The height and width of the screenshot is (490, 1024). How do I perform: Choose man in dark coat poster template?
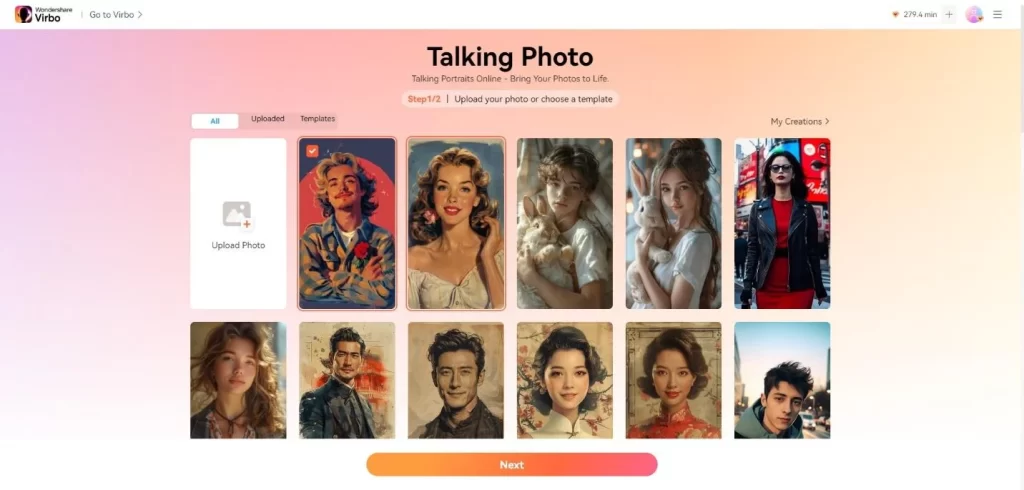tap(347, 380)
